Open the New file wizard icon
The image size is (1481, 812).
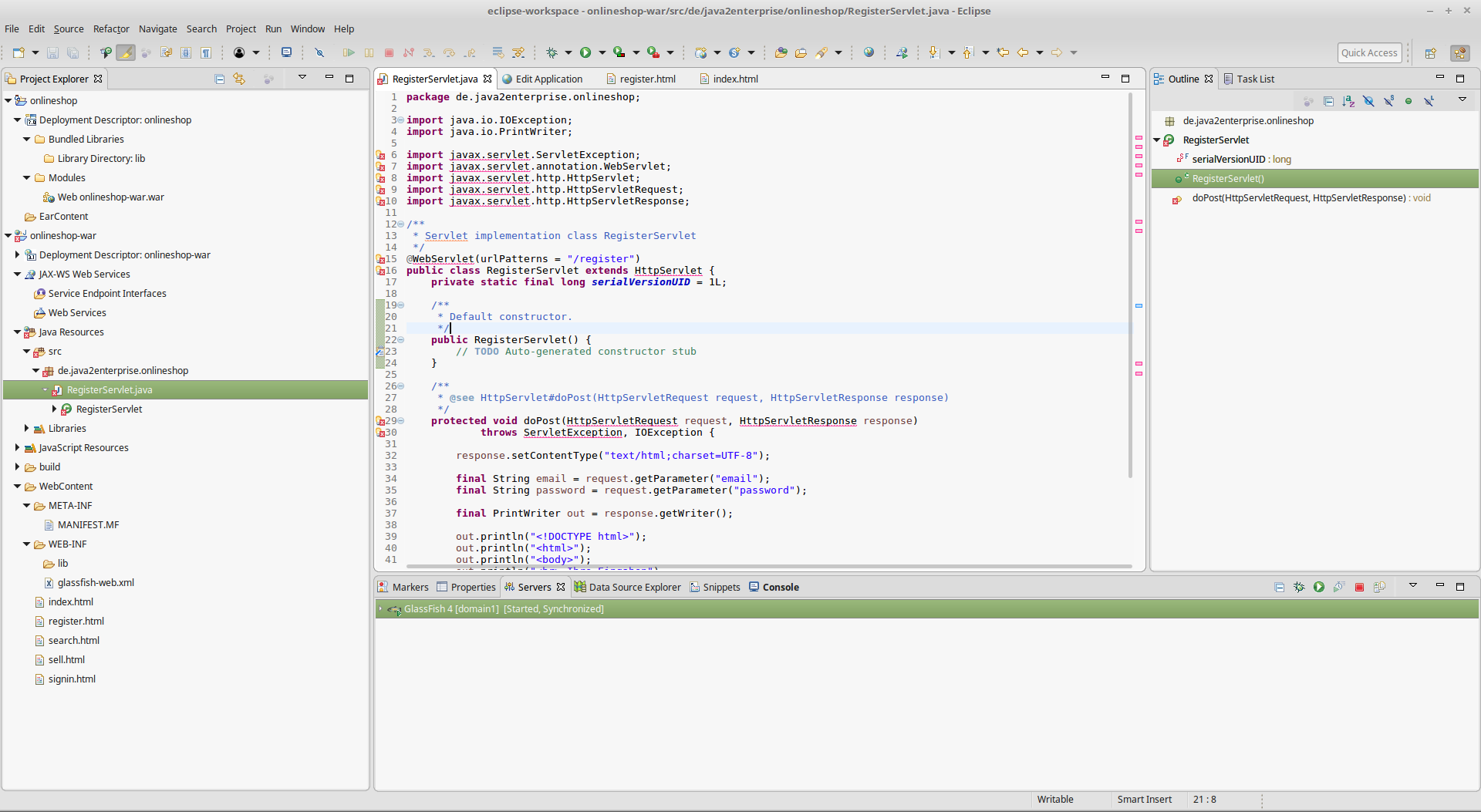tap(19, 52)
